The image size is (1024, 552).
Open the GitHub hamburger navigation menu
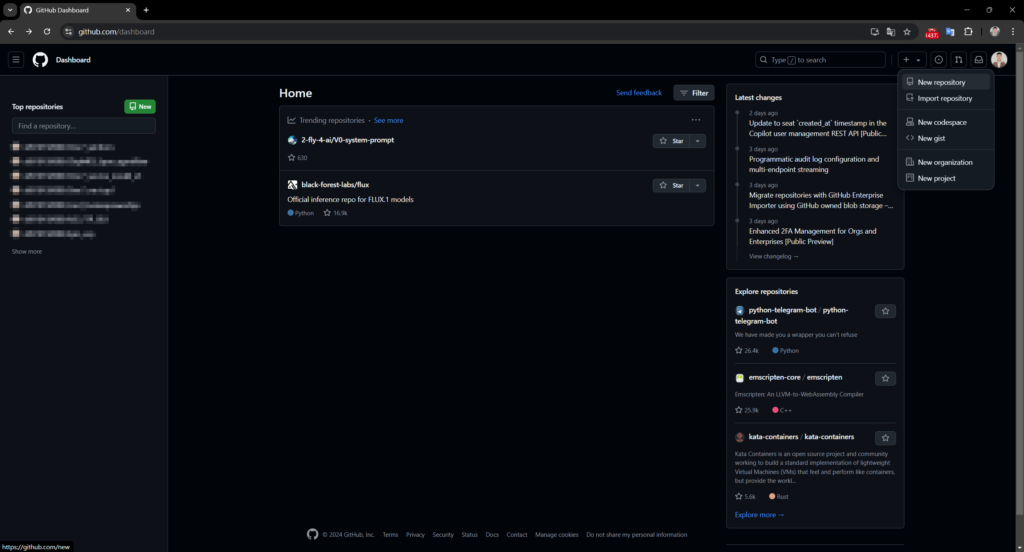tap(16, 59)
